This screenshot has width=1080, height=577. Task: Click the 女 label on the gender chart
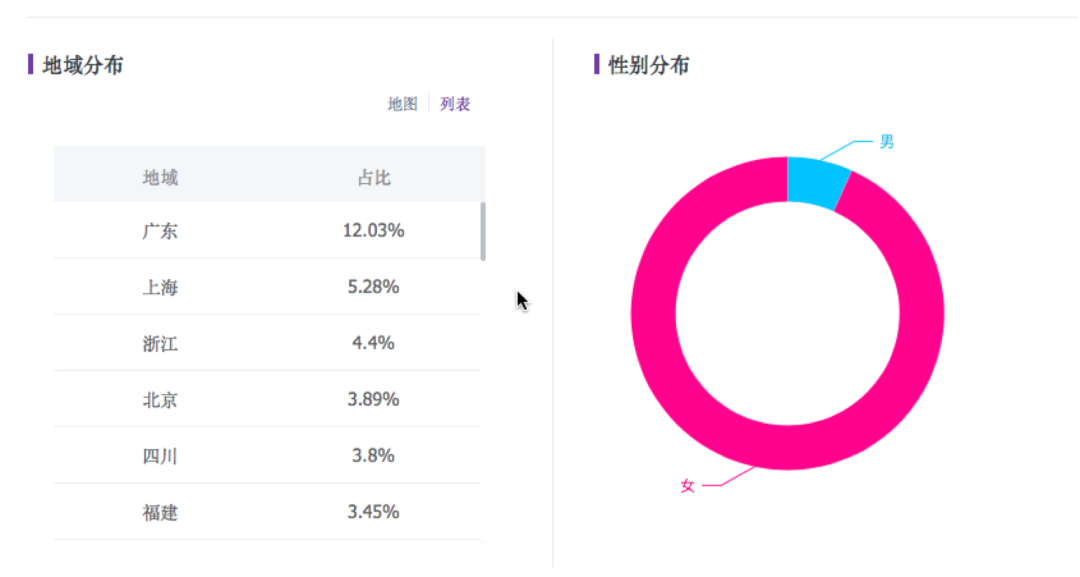click(x=687, y=485)
